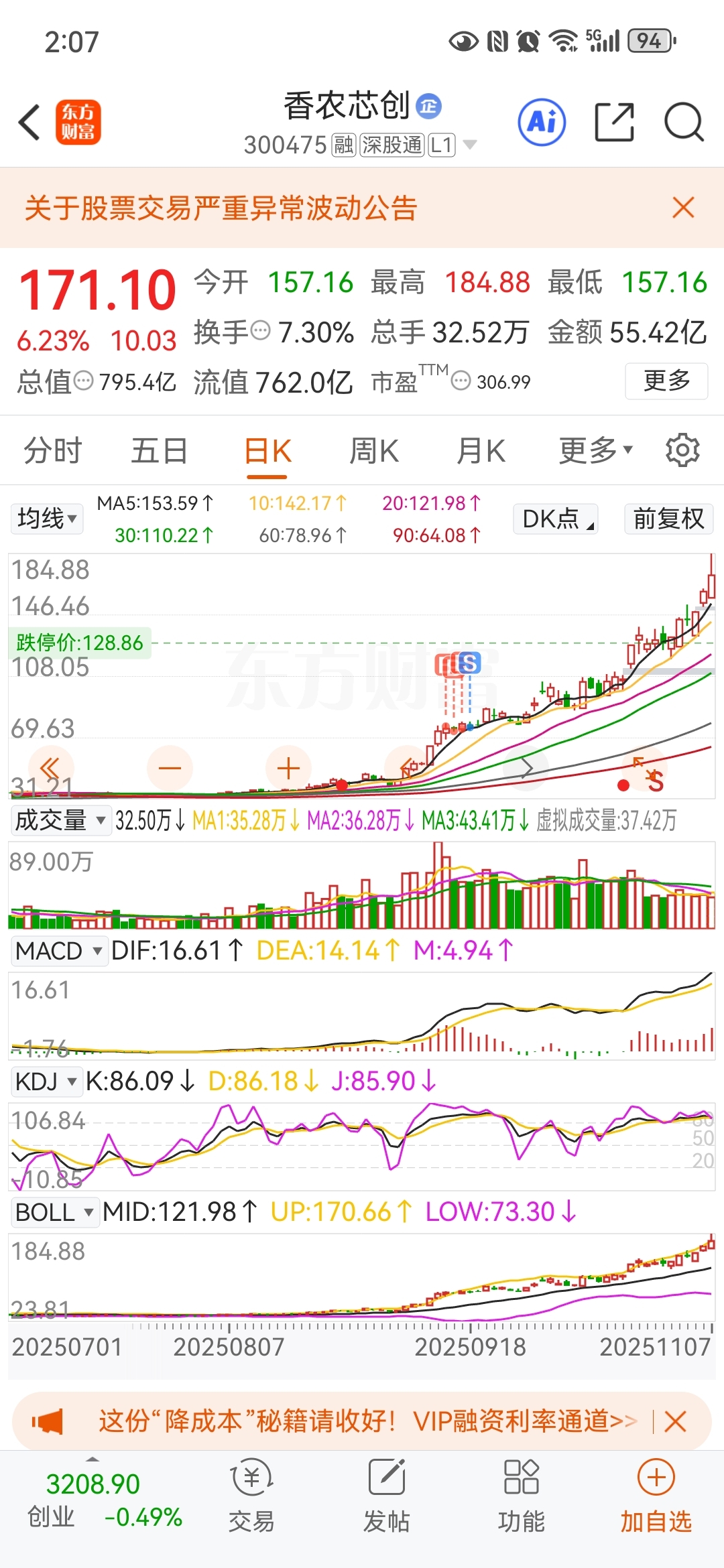Tap the 20250918 date label
724x1568 pixels.
tap(471, 1347)
